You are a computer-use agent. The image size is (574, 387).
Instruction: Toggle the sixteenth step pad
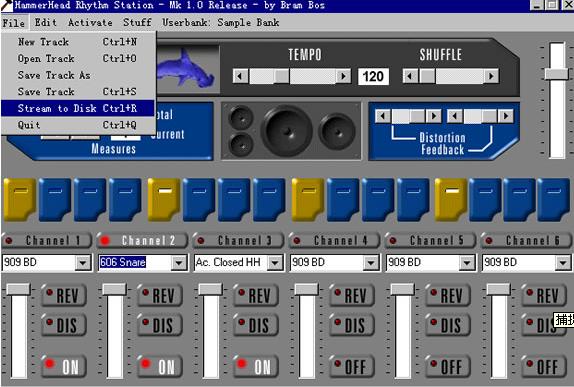(554, 200)
